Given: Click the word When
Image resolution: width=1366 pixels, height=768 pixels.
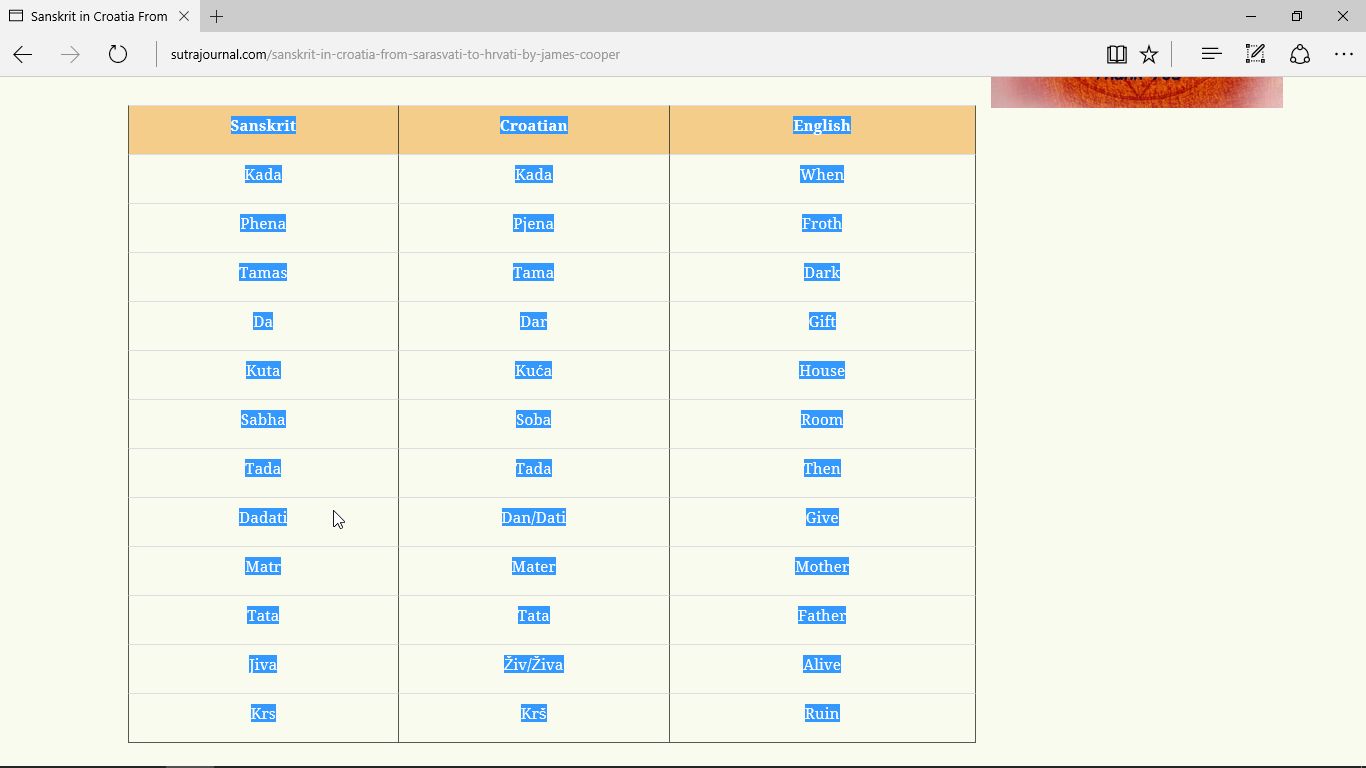Looking at the screenshot, I should 822,174.
